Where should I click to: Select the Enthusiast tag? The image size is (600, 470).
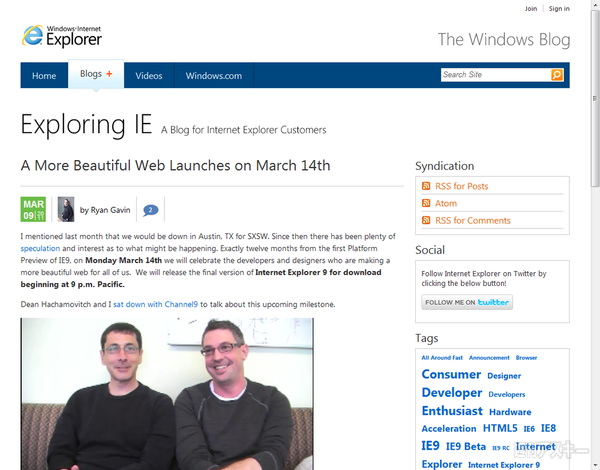pyautogui.click(x=452, y=411)
